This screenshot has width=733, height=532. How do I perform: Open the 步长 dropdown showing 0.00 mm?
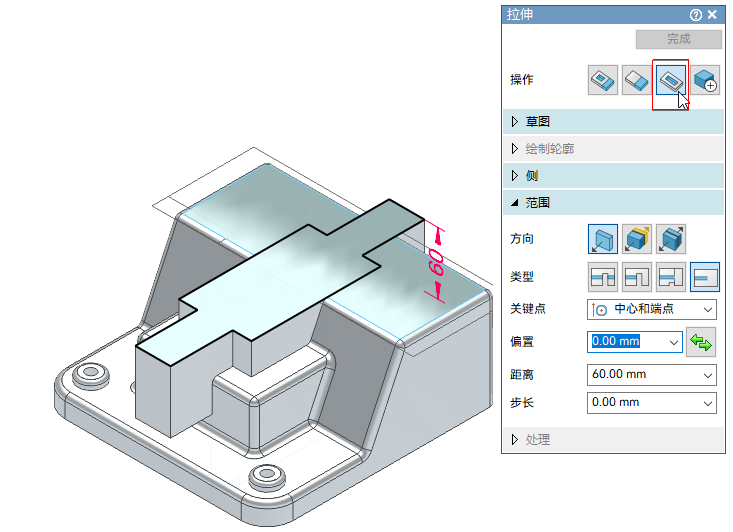pos(652,403)
